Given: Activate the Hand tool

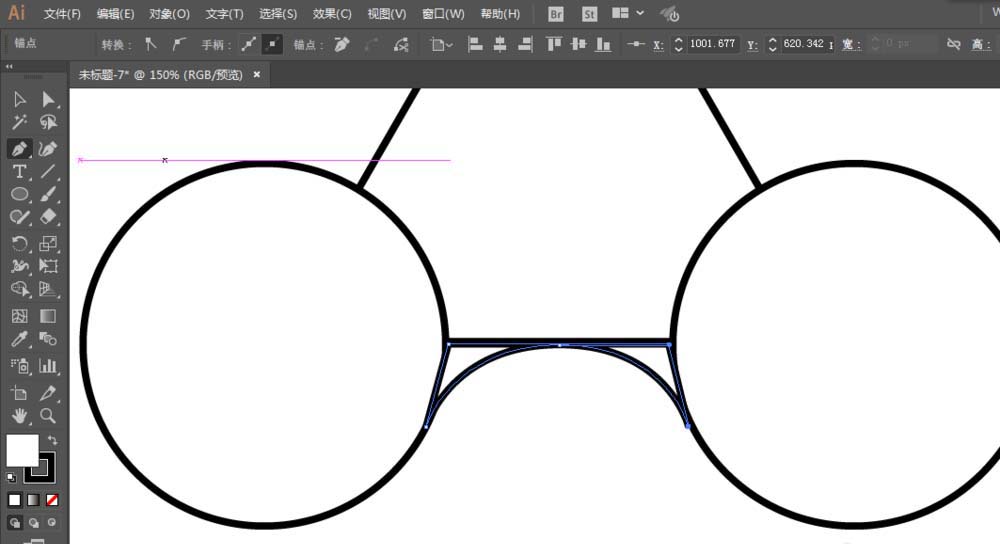Looking at the screenshot, I should 20,416.
